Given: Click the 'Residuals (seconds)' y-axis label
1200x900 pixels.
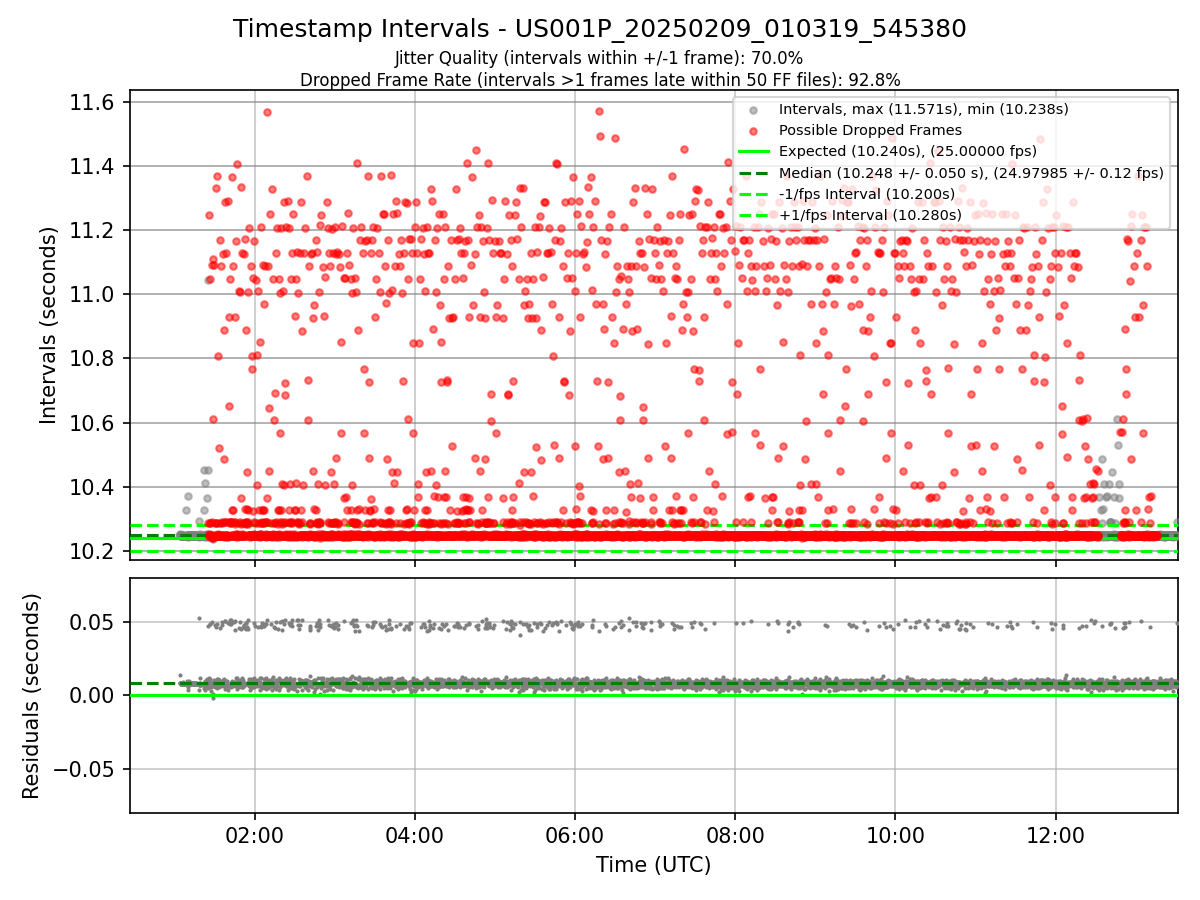Looking at the screenshot, I should (x=31, y=696).
